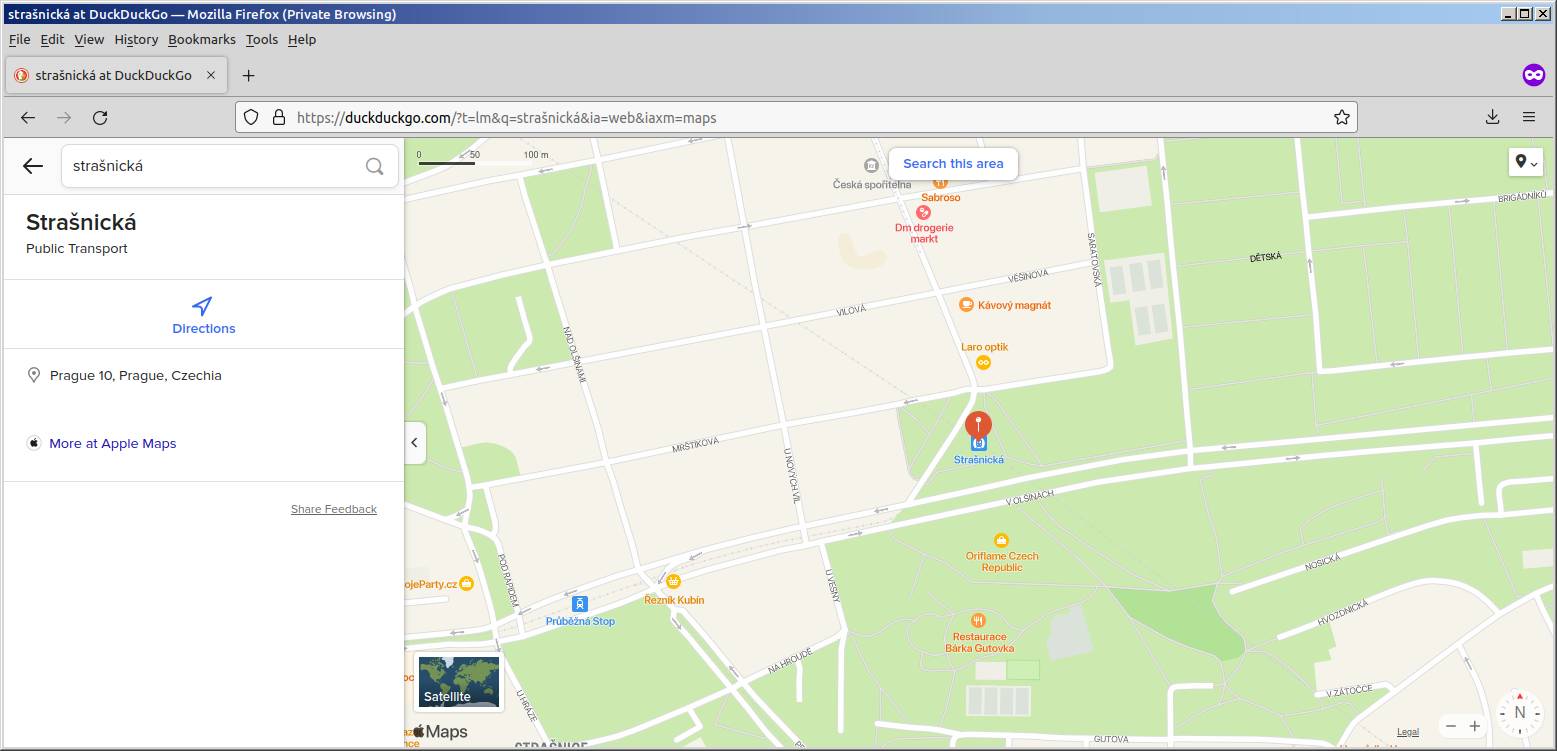Viewport: 1557px width, 751px height.
Task: Open the Tools menu
Action: pyautogui.click(x=262, y=39)
